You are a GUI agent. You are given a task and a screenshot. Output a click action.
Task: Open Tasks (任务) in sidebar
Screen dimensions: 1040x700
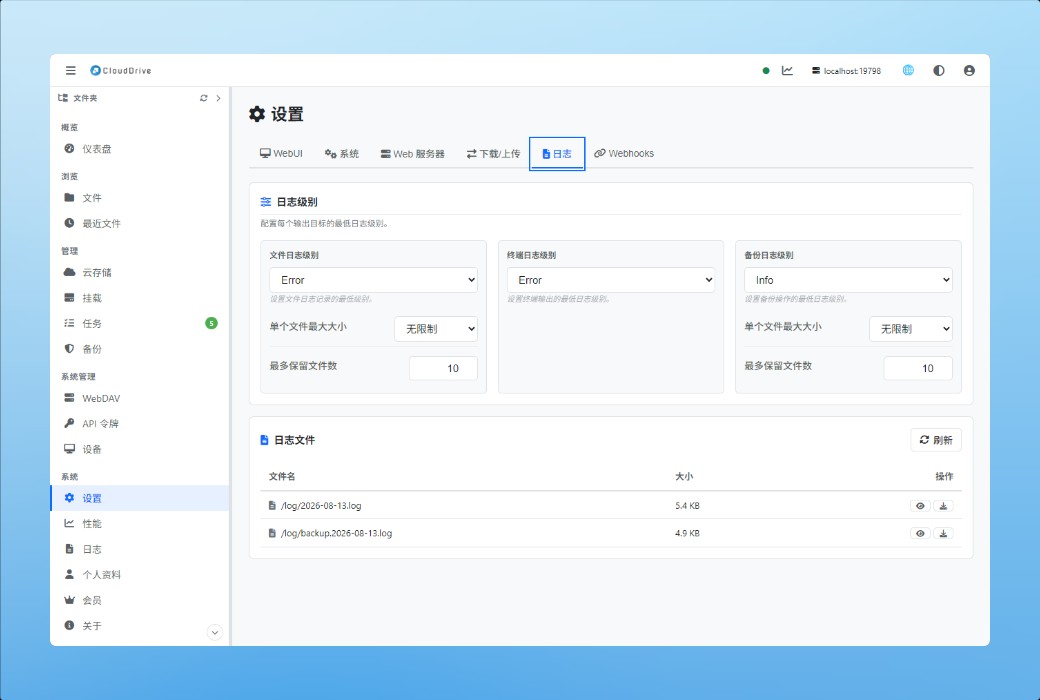[140, 323]
